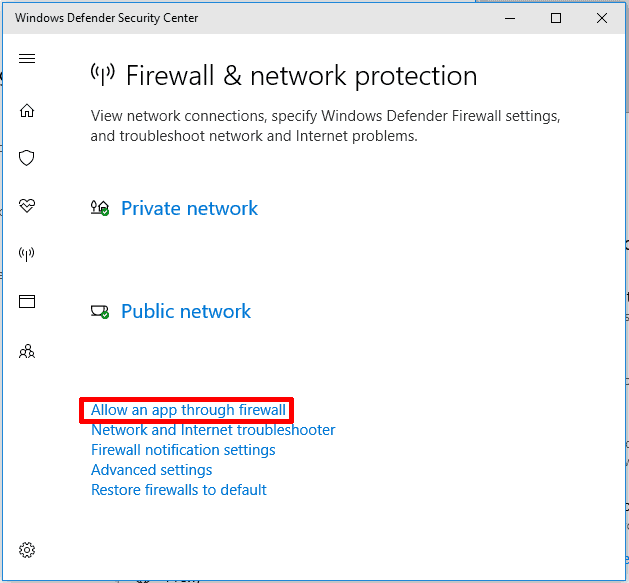Open Device performance & health heart icon

[x=27, y=206]
